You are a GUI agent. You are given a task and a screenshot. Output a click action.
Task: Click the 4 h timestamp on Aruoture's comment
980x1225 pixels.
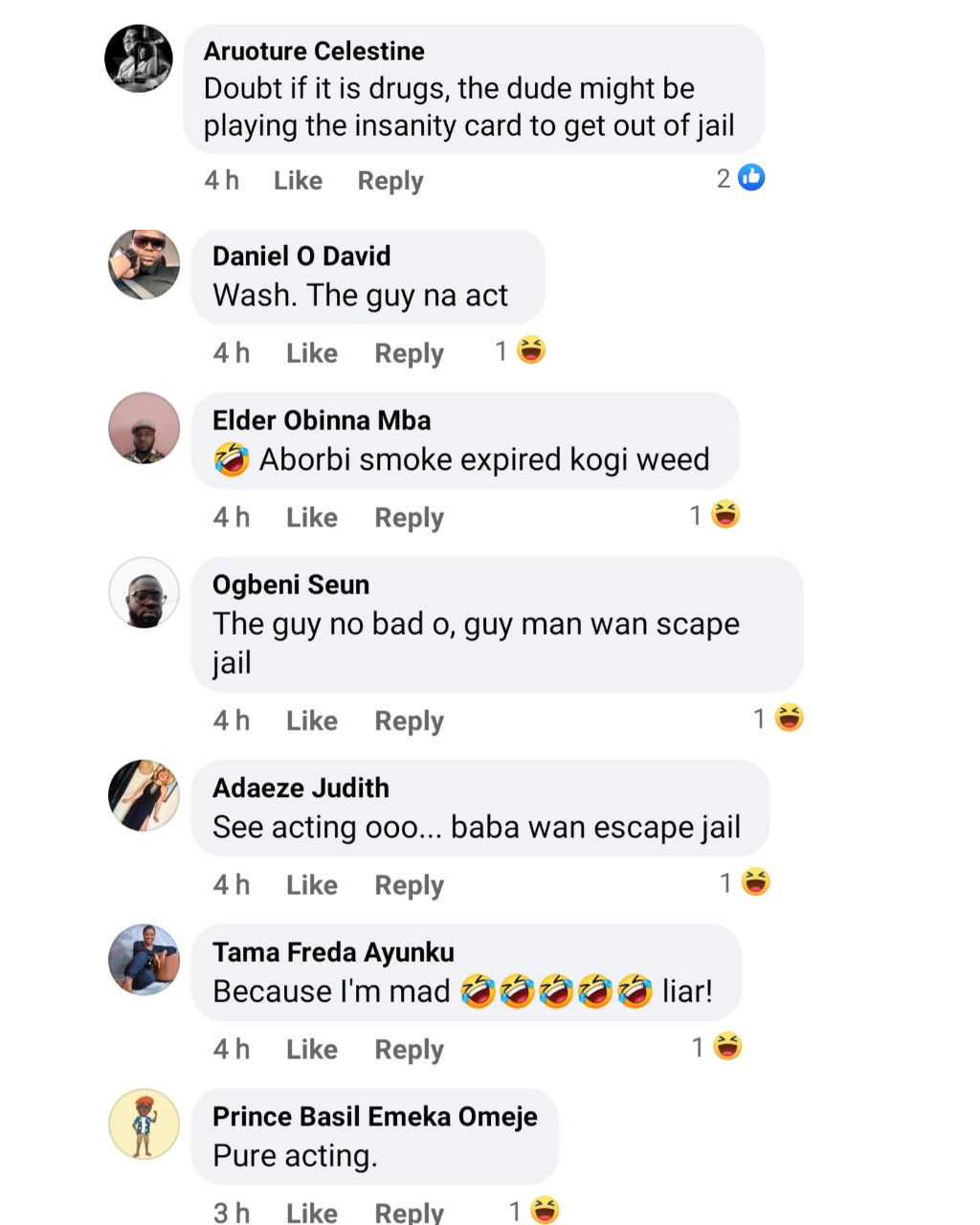pos(221,181)
